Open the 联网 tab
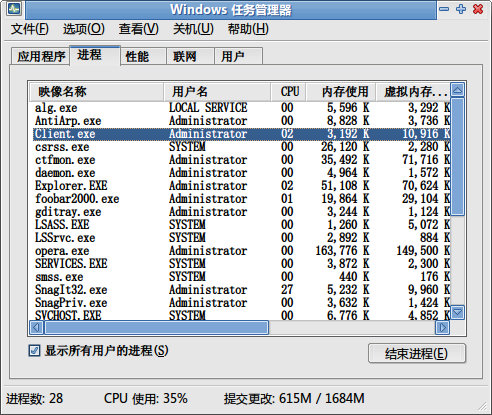 point(190,56)
